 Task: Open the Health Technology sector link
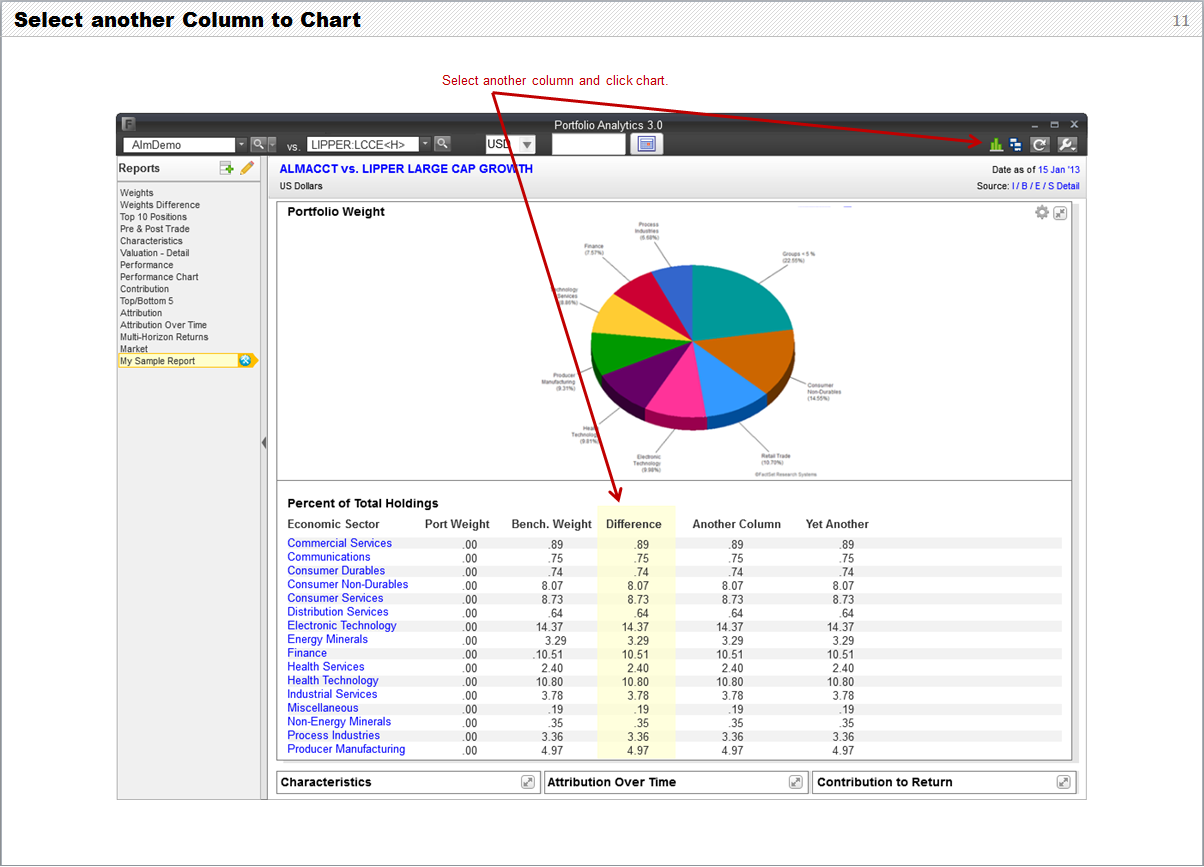click(333, 680)
